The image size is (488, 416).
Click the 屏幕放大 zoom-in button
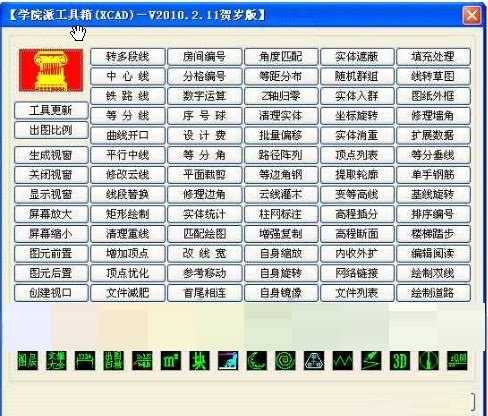coord(51,214)
